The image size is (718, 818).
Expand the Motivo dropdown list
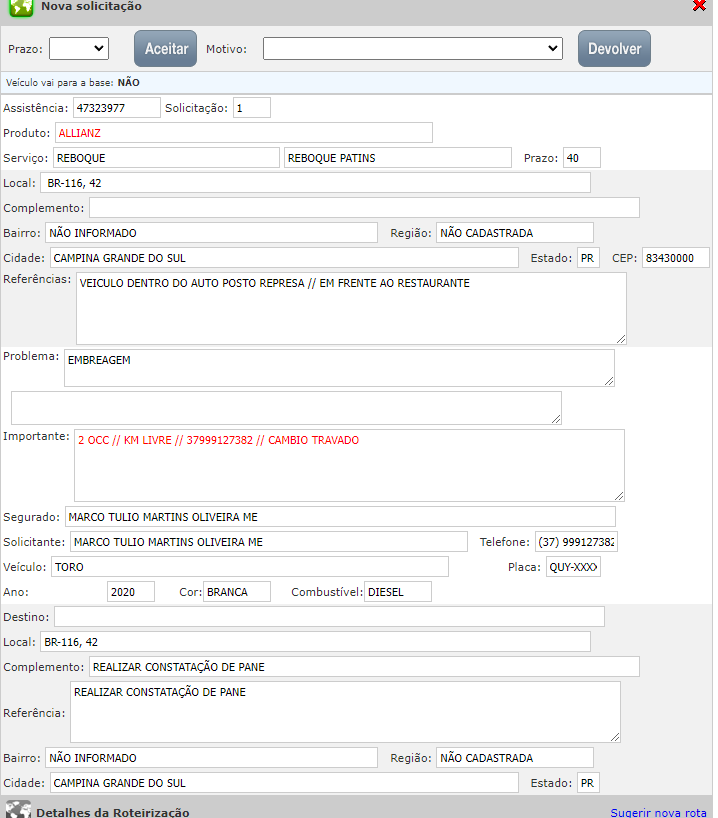tap(413, 48)
